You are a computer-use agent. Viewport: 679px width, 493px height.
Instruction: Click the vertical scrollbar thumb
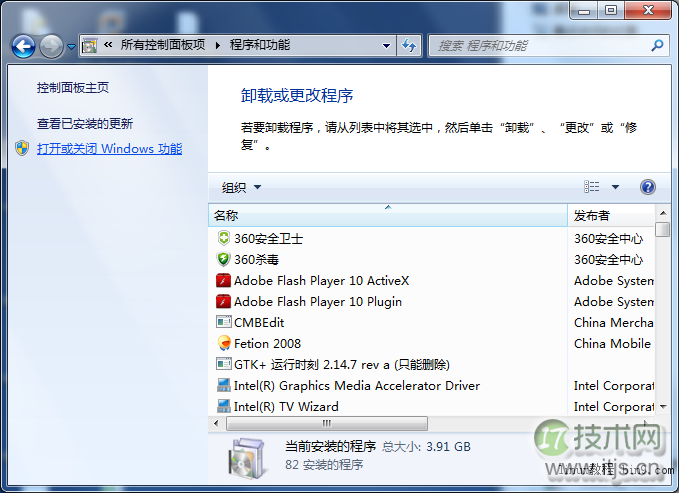663,229
